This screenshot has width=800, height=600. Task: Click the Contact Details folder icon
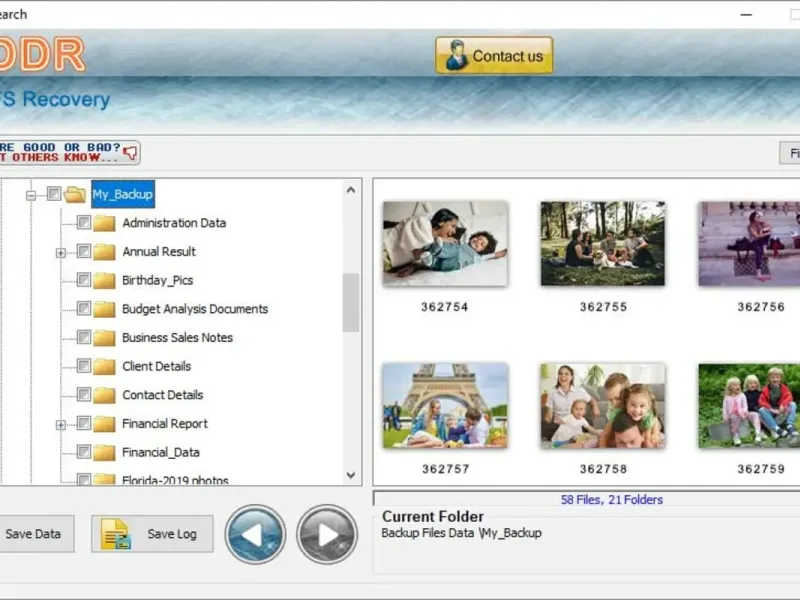click(x=105, y=394)
